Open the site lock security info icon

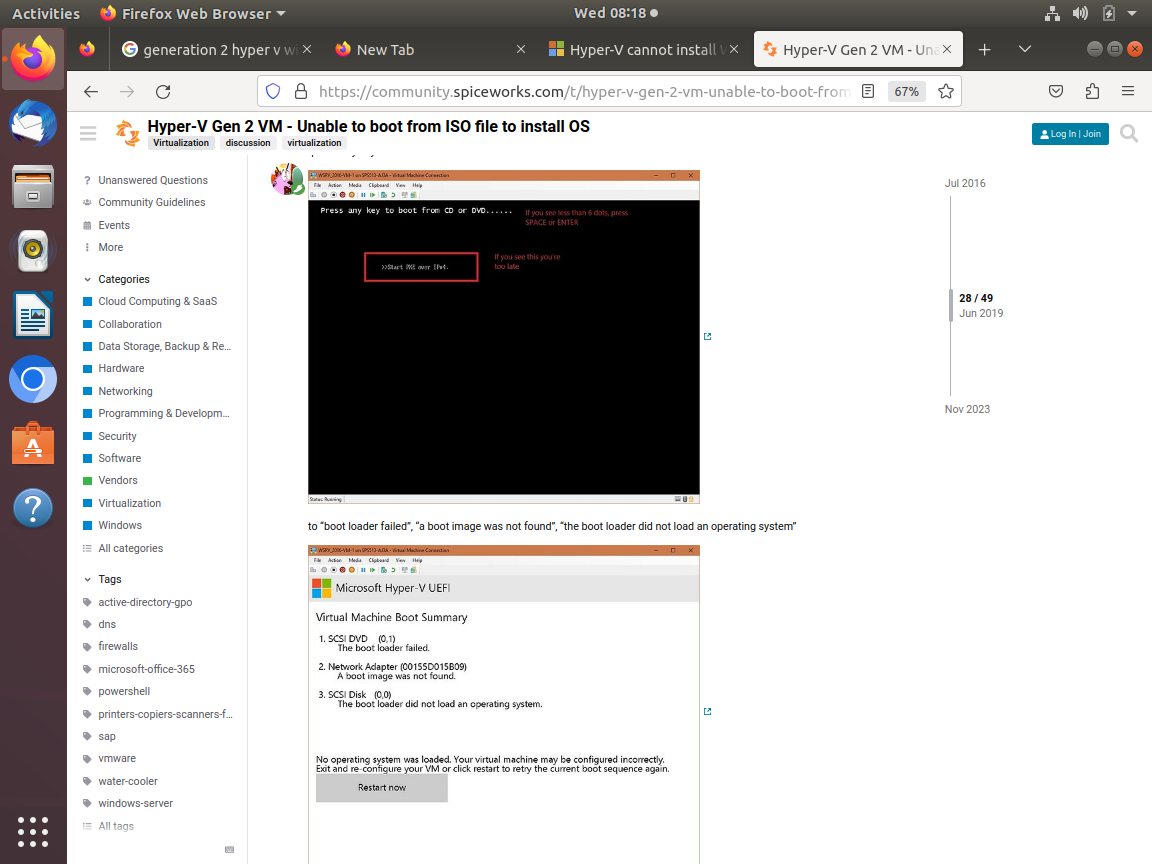300,91
